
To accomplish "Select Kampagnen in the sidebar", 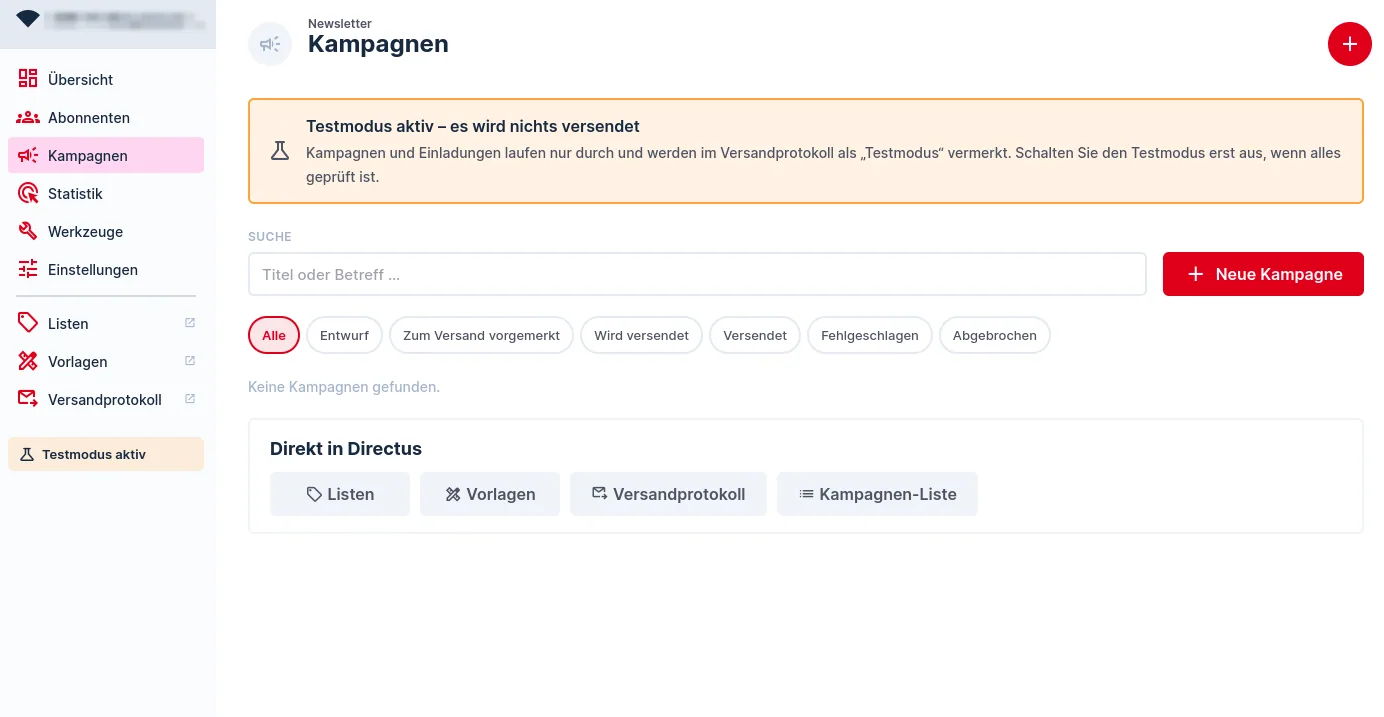I will coord(106,155).
